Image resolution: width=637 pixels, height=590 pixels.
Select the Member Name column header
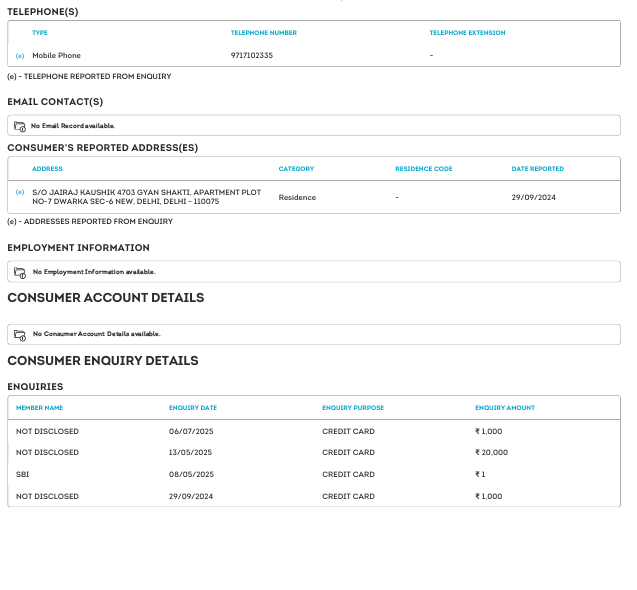[39, 408]
